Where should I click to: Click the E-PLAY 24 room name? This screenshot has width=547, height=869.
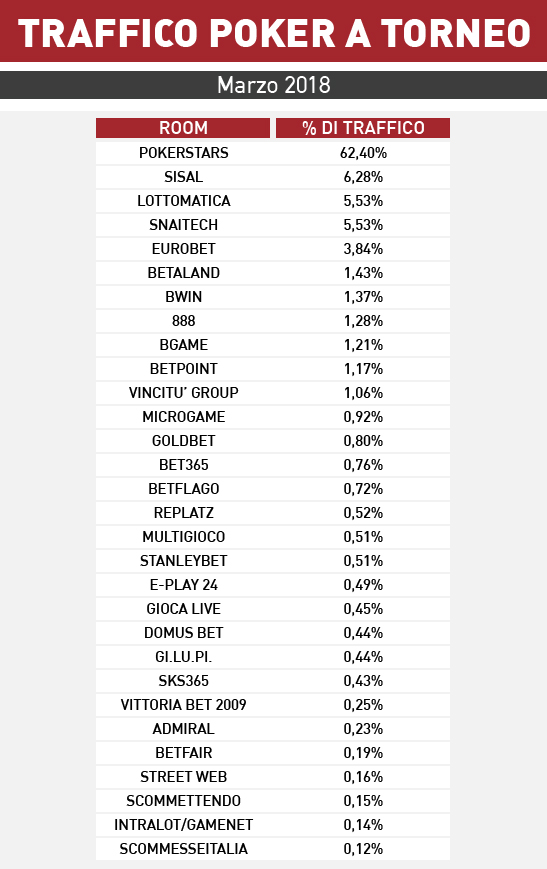pos(183,585)
